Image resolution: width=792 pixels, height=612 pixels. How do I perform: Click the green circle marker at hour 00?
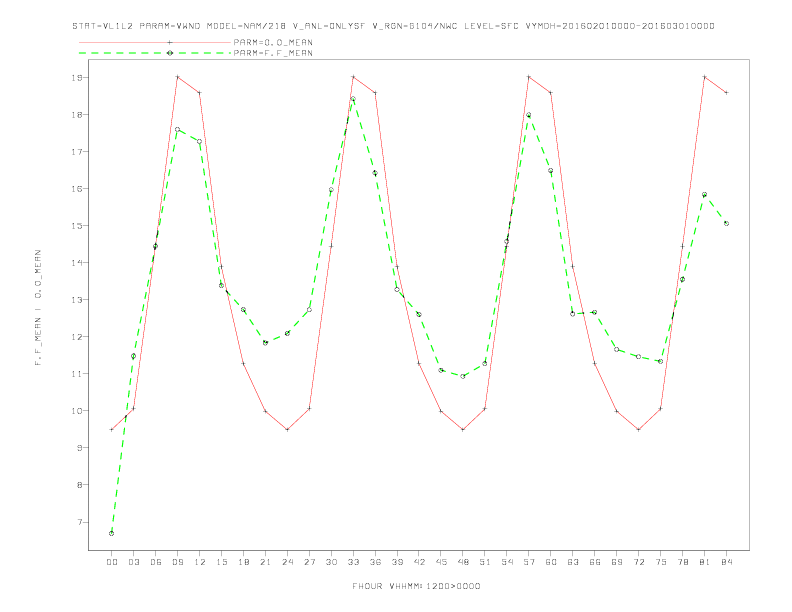[x=112, y=533]
